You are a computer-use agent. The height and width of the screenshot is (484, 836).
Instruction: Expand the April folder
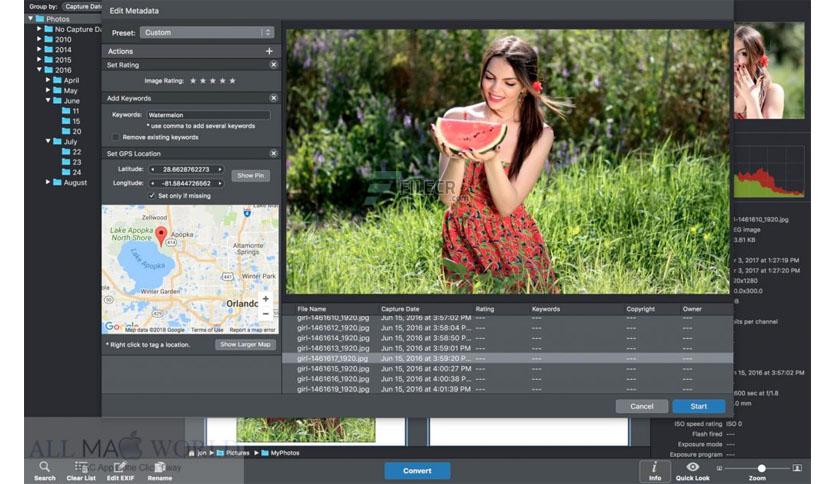[x=47, y=80]
